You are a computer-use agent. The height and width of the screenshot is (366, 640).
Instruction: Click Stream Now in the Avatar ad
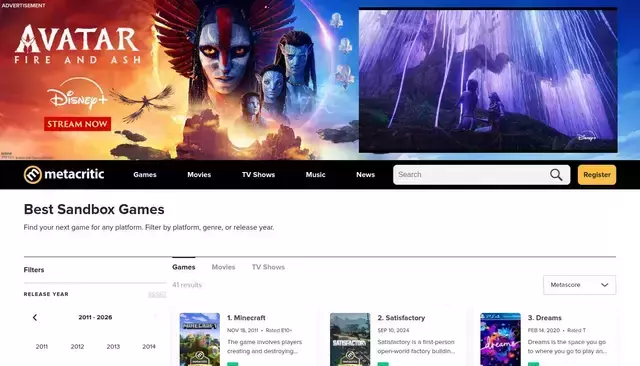point(78,124)
